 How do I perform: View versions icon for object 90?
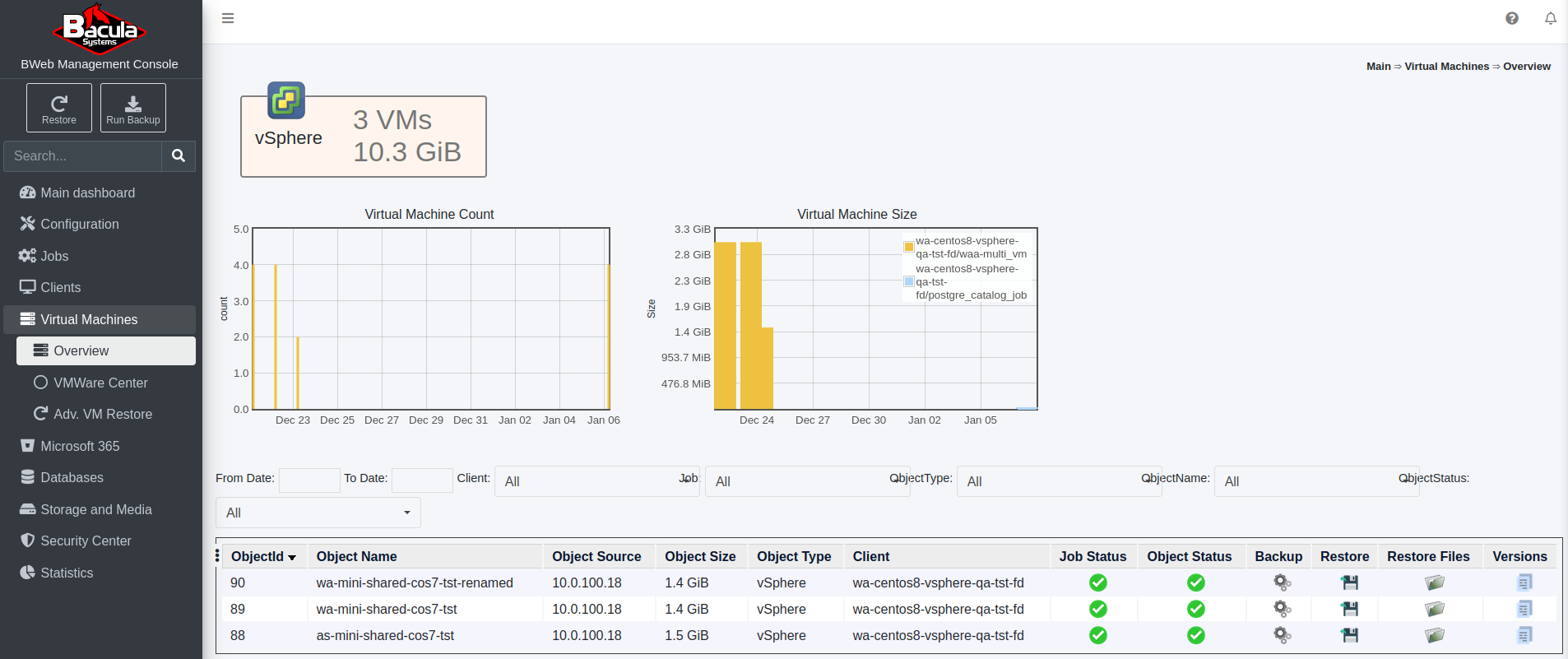click(1524, 582)
